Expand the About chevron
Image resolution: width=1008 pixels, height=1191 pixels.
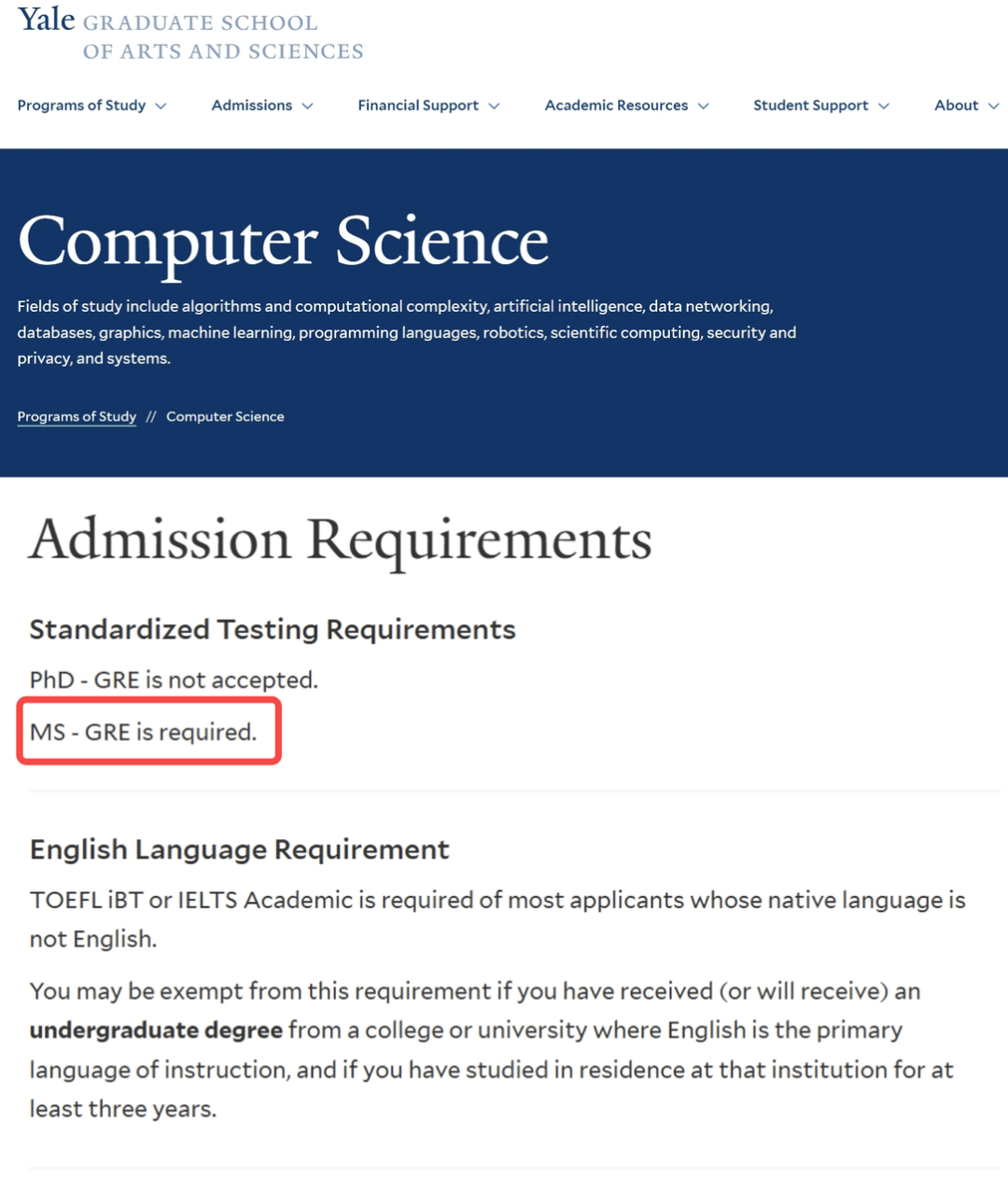click(994, 106)
